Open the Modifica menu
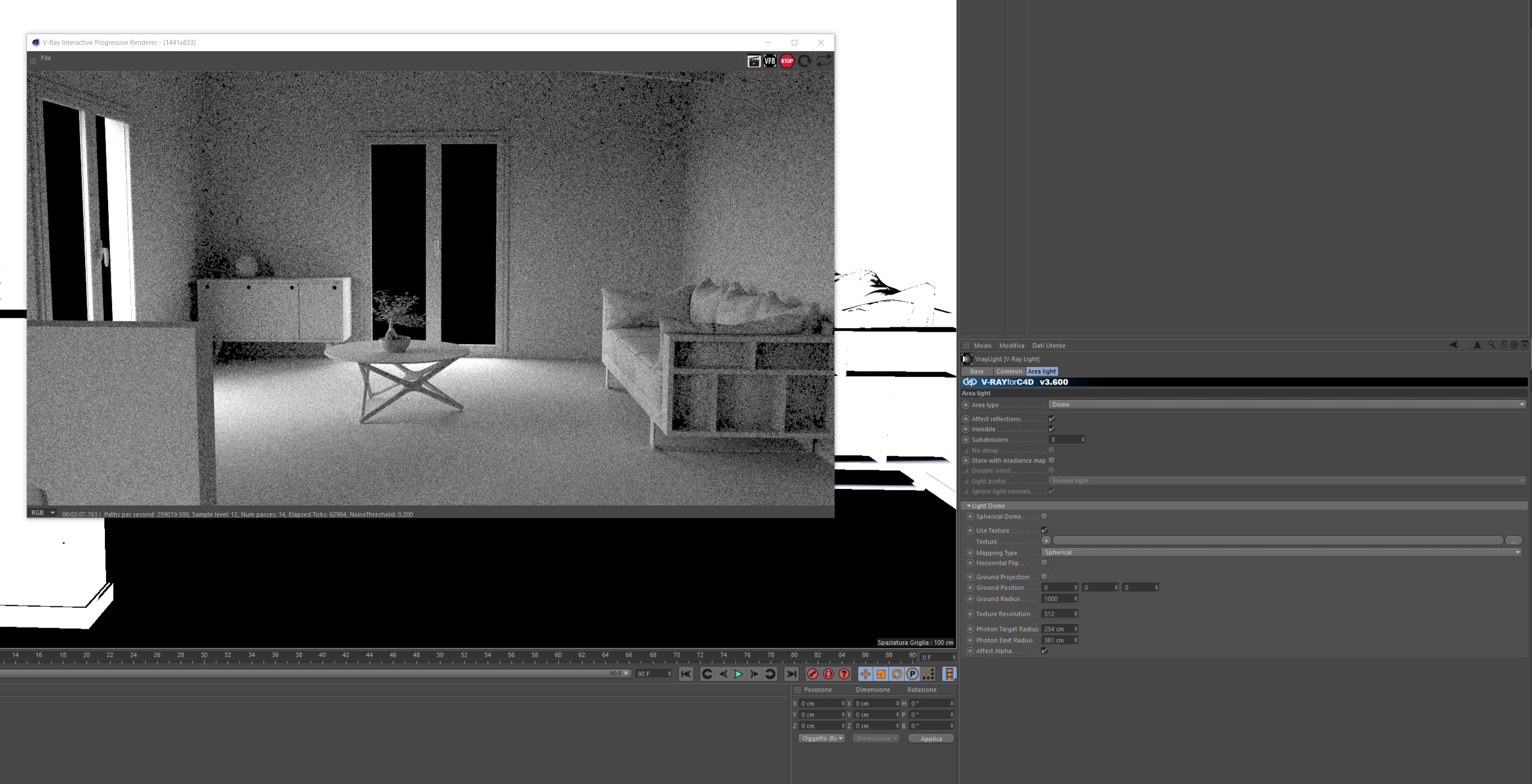 coord(1011,345)
